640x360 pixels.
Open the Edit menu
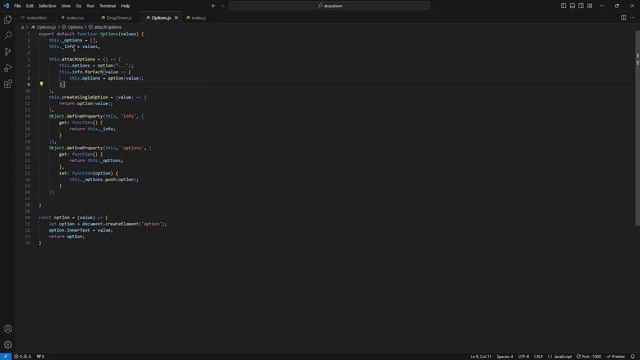click(29, 6)
